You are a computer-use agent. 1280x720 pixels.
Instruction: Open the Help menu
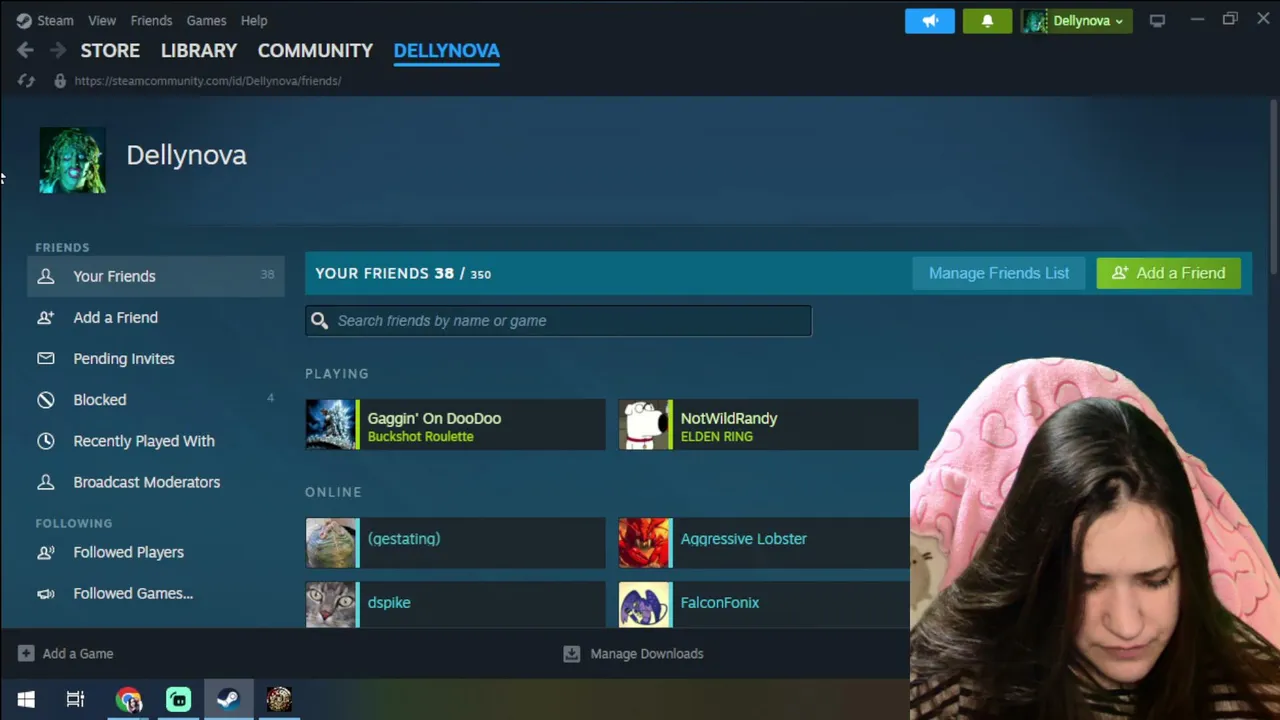[254, 20]
